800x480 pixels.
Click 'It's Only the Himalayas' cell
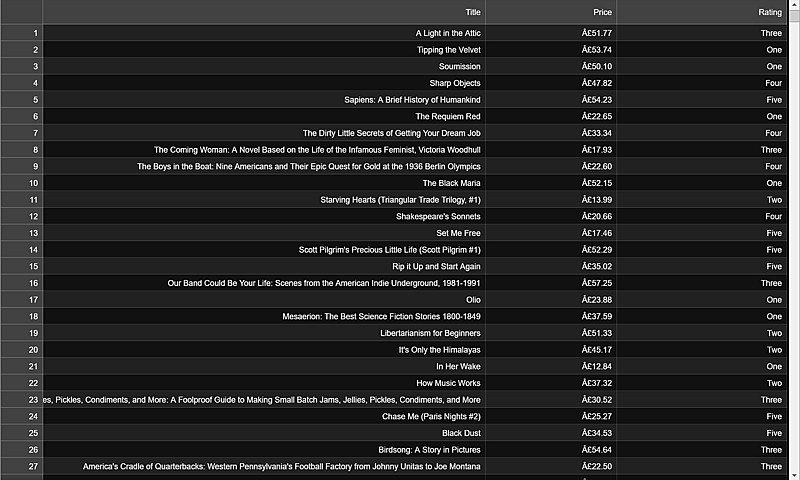[264, 350]
